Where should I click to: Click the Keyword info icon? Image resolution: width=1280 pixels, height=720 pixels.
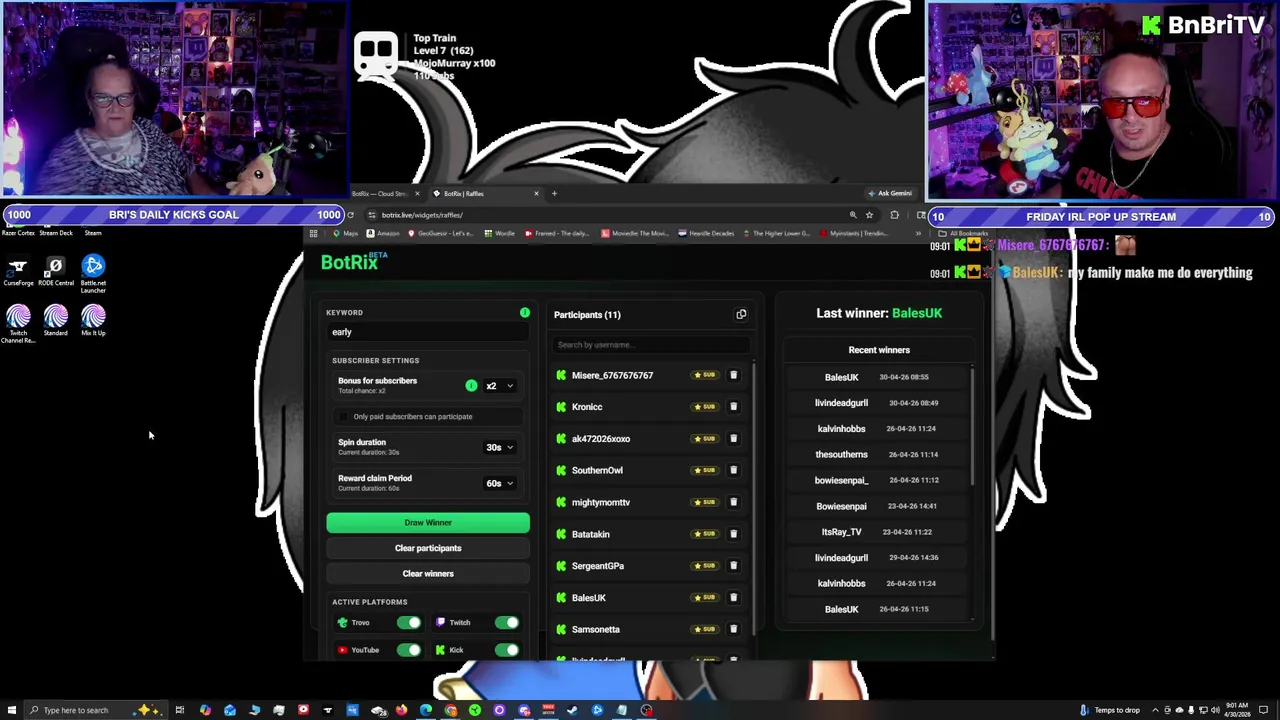525,313
